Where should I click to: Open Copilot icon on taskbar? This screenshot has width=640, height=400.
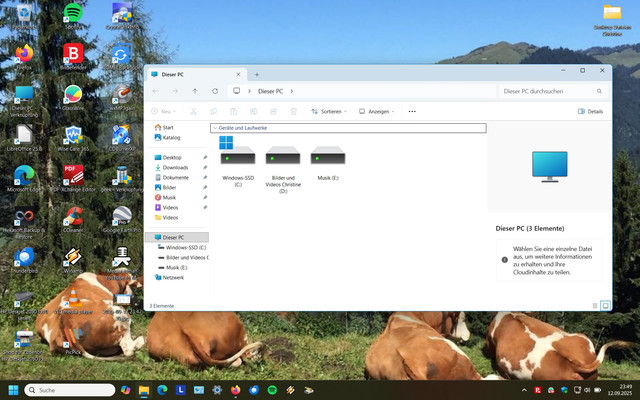126,390
